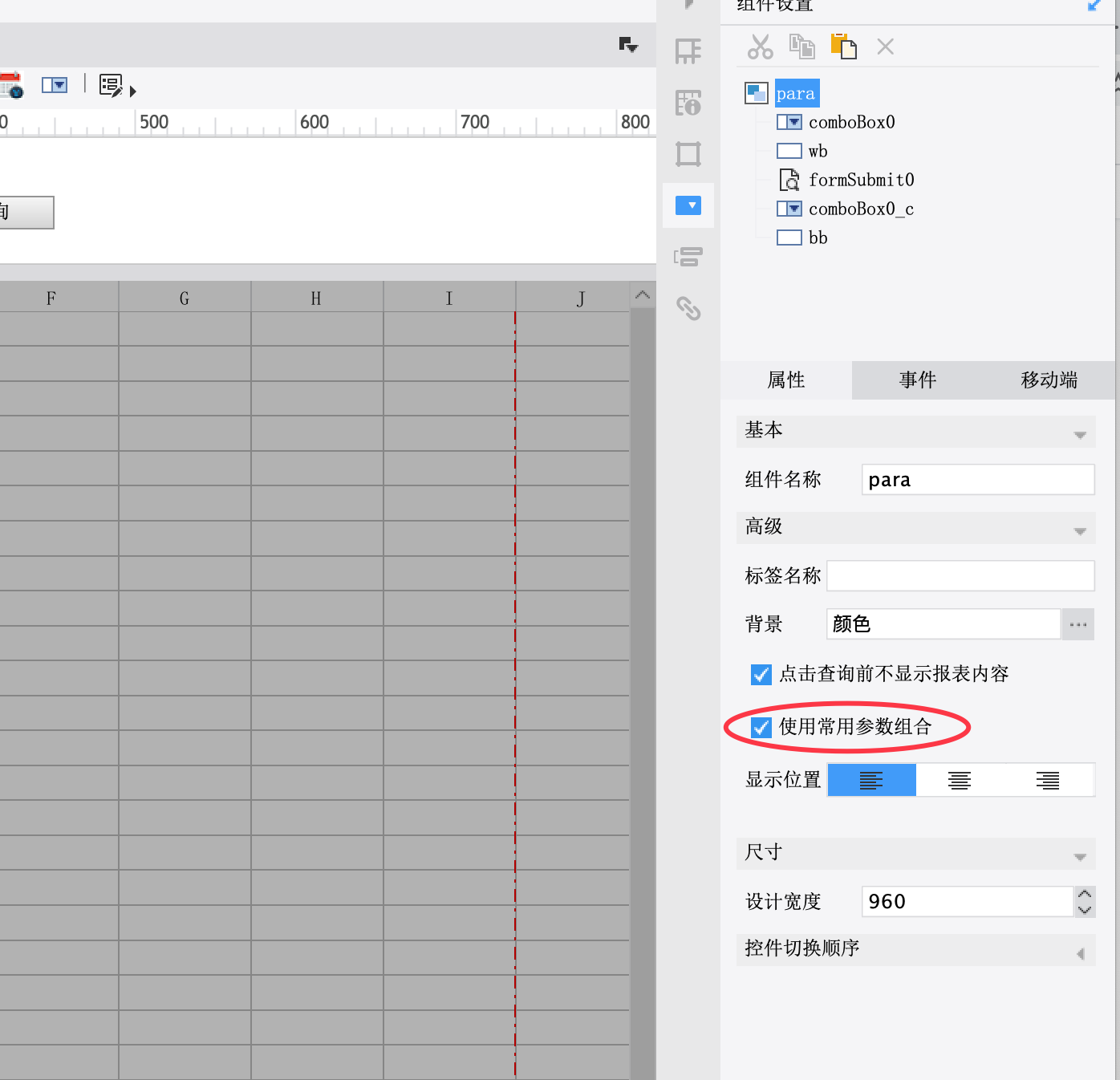The width and height of the screenshot is (1120, 1080).
Task: Click the blue pin icon at panel top
Action: [1094, 6]
